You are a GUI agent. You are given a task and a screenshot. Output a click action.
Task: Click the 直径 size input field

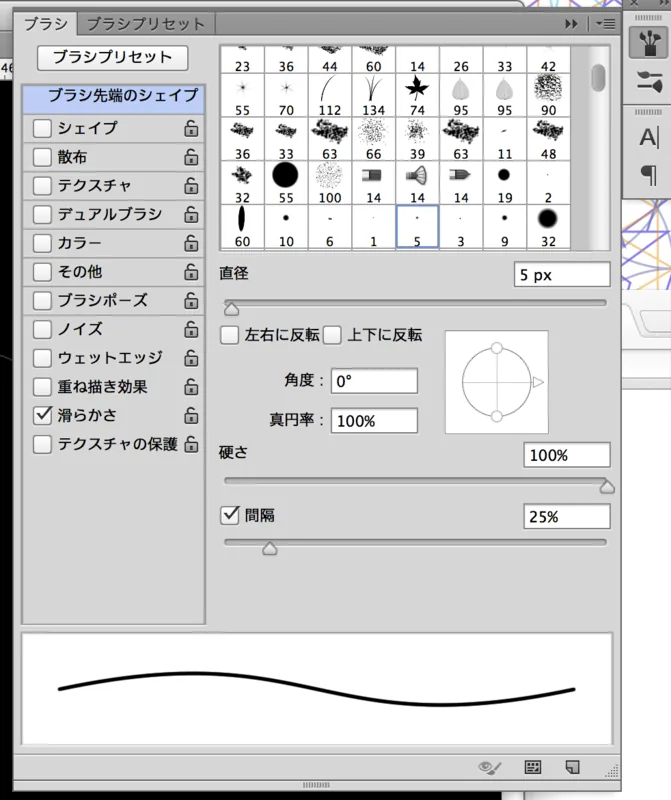(x=562, y=275)
